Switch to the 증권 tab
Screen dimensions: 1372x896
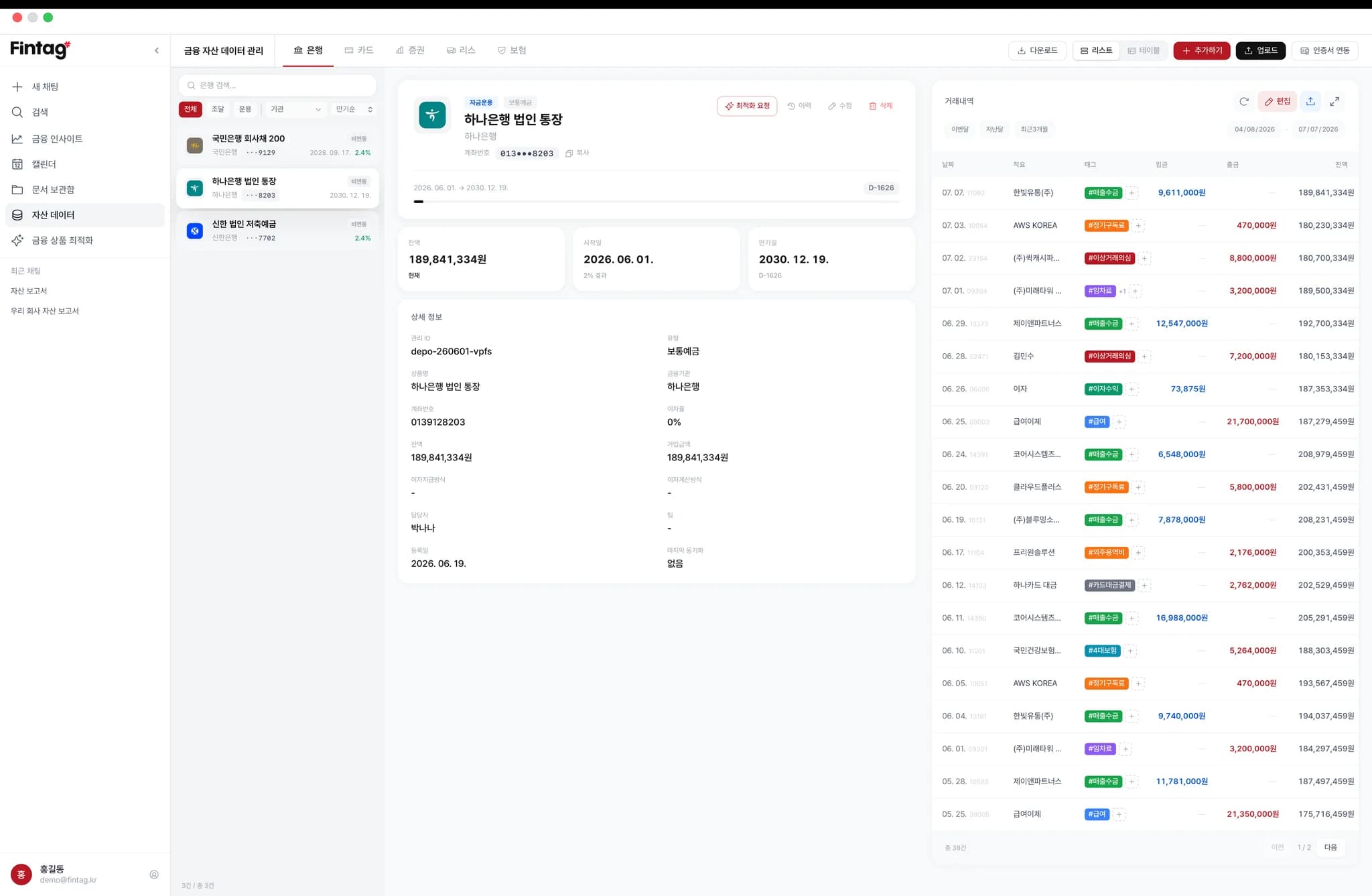click(x=410, y=50)
